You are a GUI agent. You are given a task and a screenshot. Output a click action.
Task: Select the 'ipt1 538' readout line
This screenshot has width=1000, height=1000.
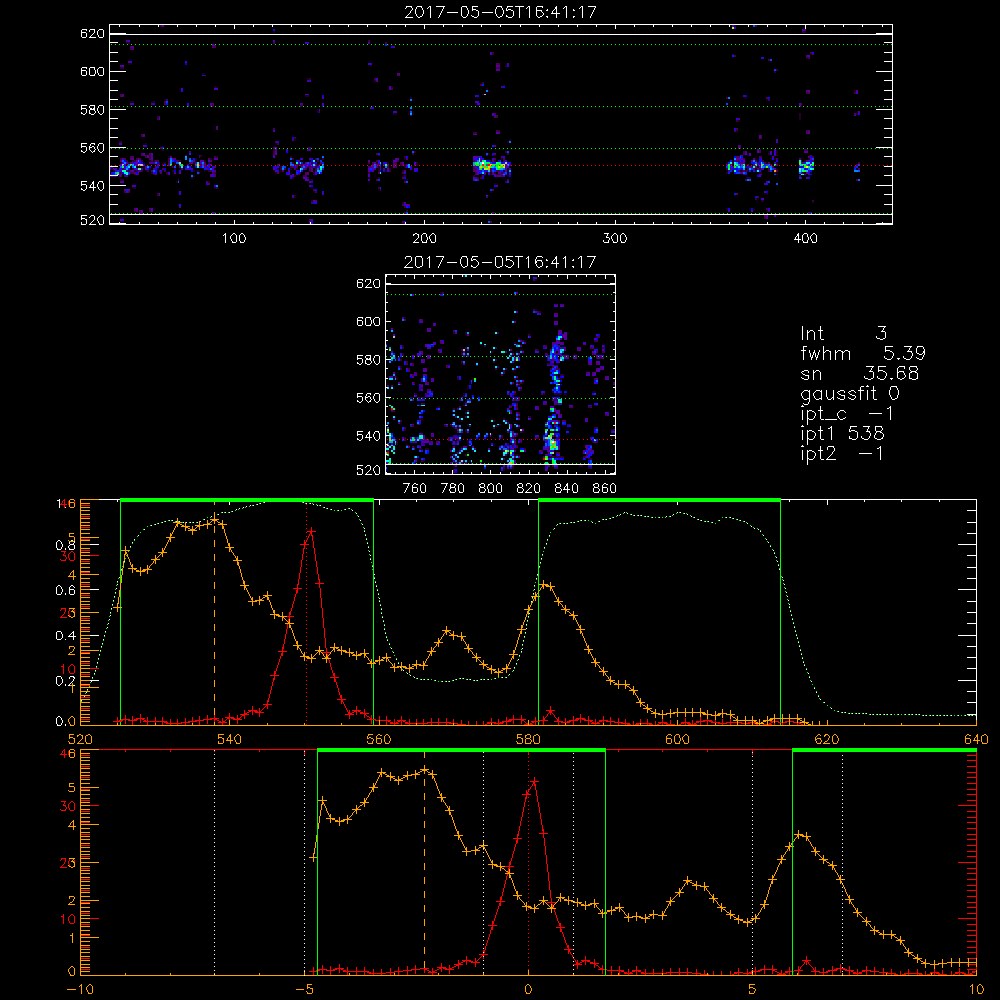click(x=842, y=434)
